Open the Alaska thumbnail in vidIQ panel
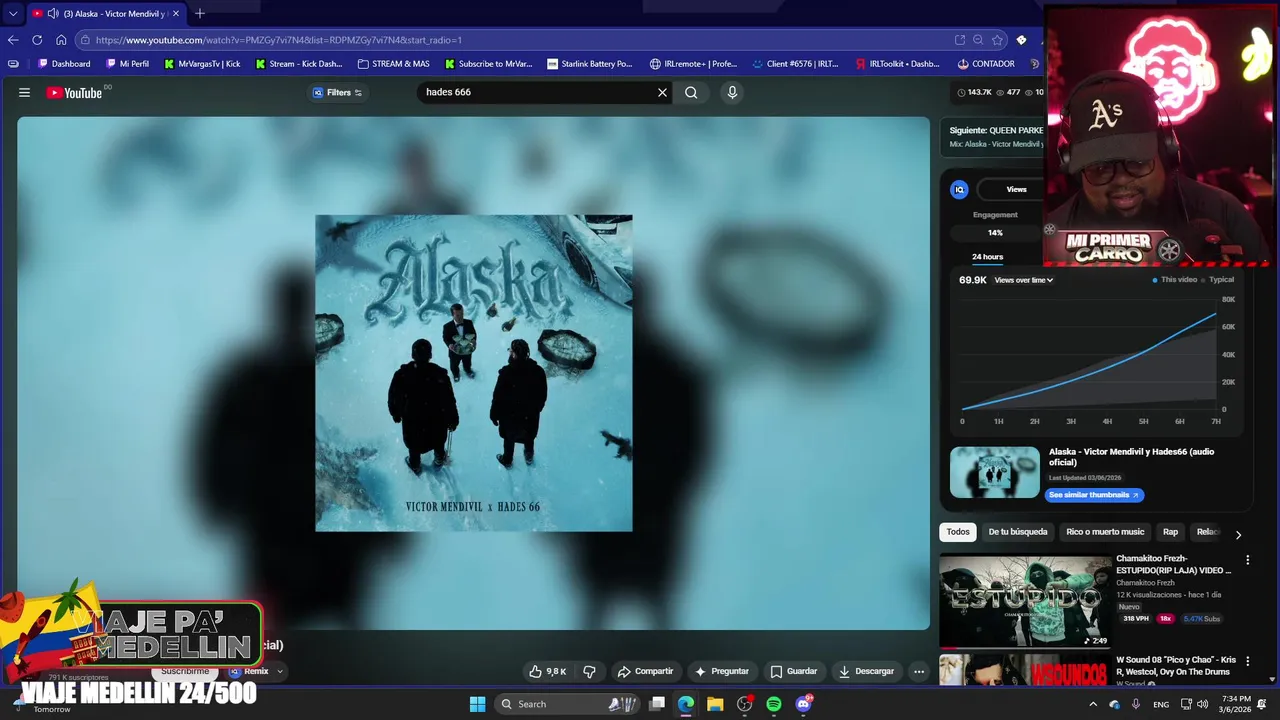This screenshot has height=720, width=1280. [x=995, y=472]
